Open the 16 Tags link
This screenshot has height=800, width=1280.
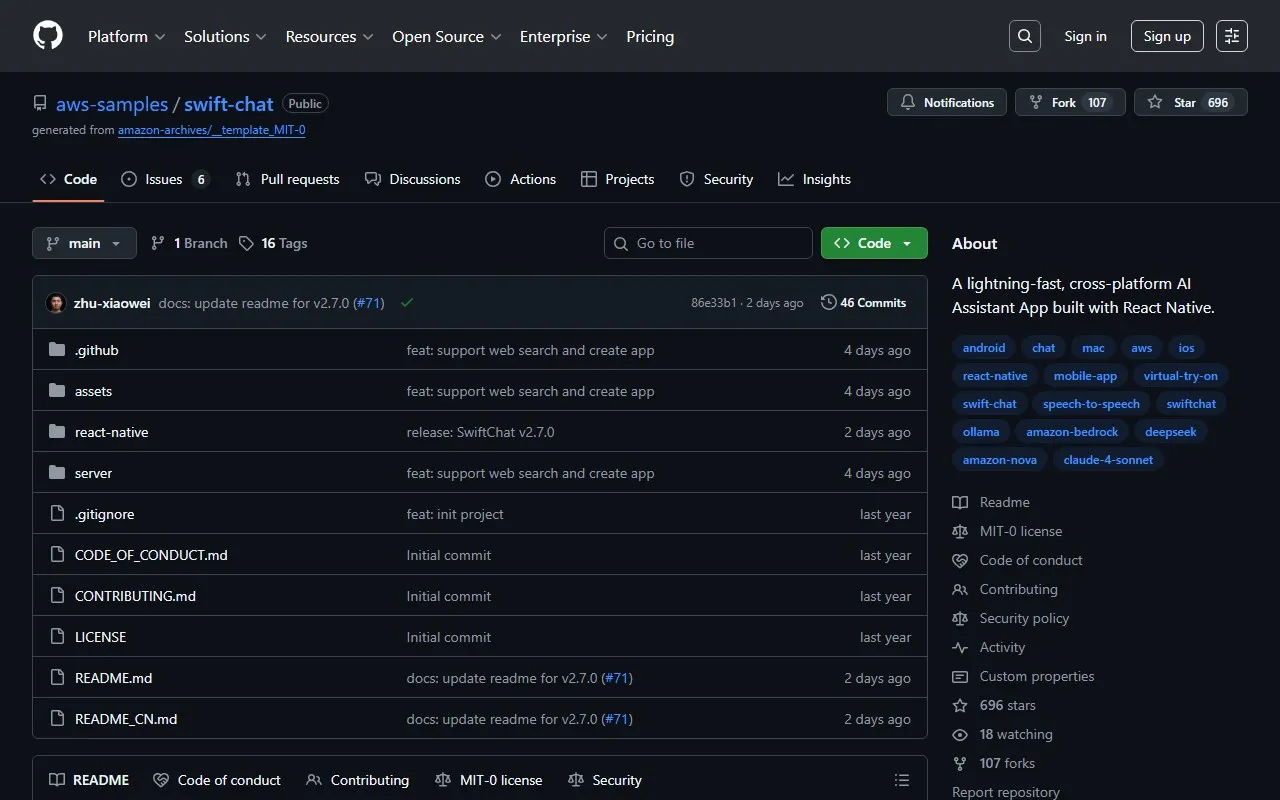coord(273,243)
